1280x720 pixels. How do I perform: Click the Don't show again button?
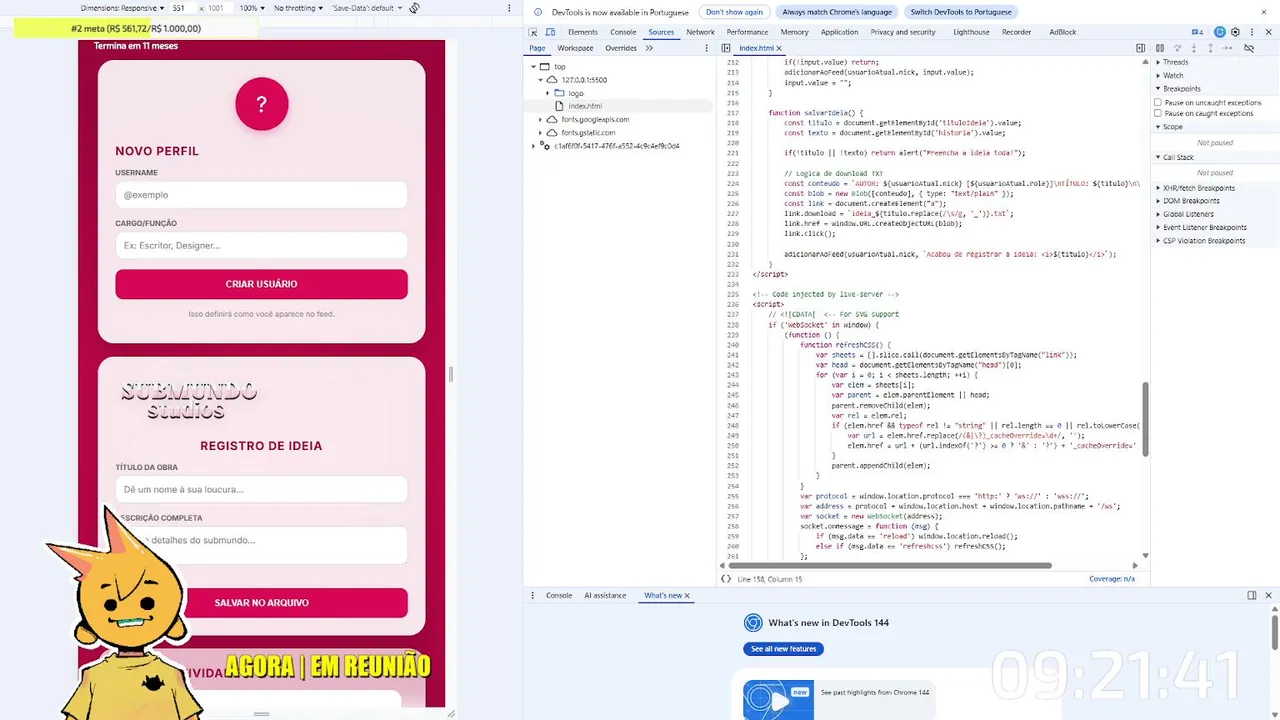[734, 12]
